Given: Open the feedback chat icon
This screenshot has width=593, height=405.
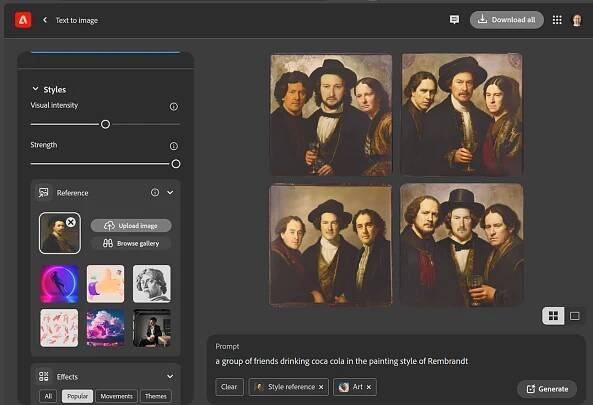Looking at the screenshot, I should 454,20.
